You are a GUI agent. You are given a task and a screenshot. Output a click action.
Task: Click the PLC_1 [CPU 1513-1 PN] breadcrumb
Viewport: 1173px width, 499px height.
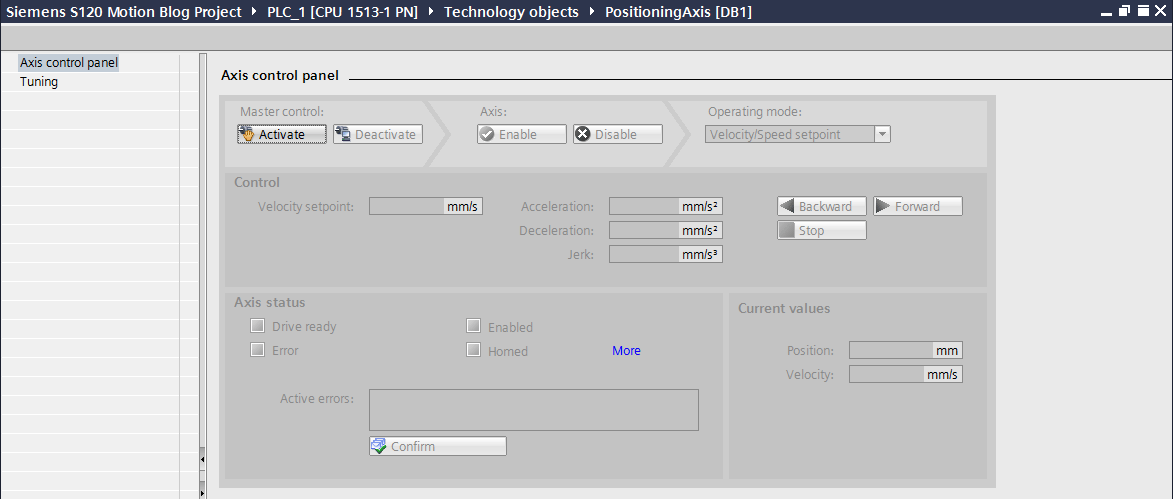point(343,12)
